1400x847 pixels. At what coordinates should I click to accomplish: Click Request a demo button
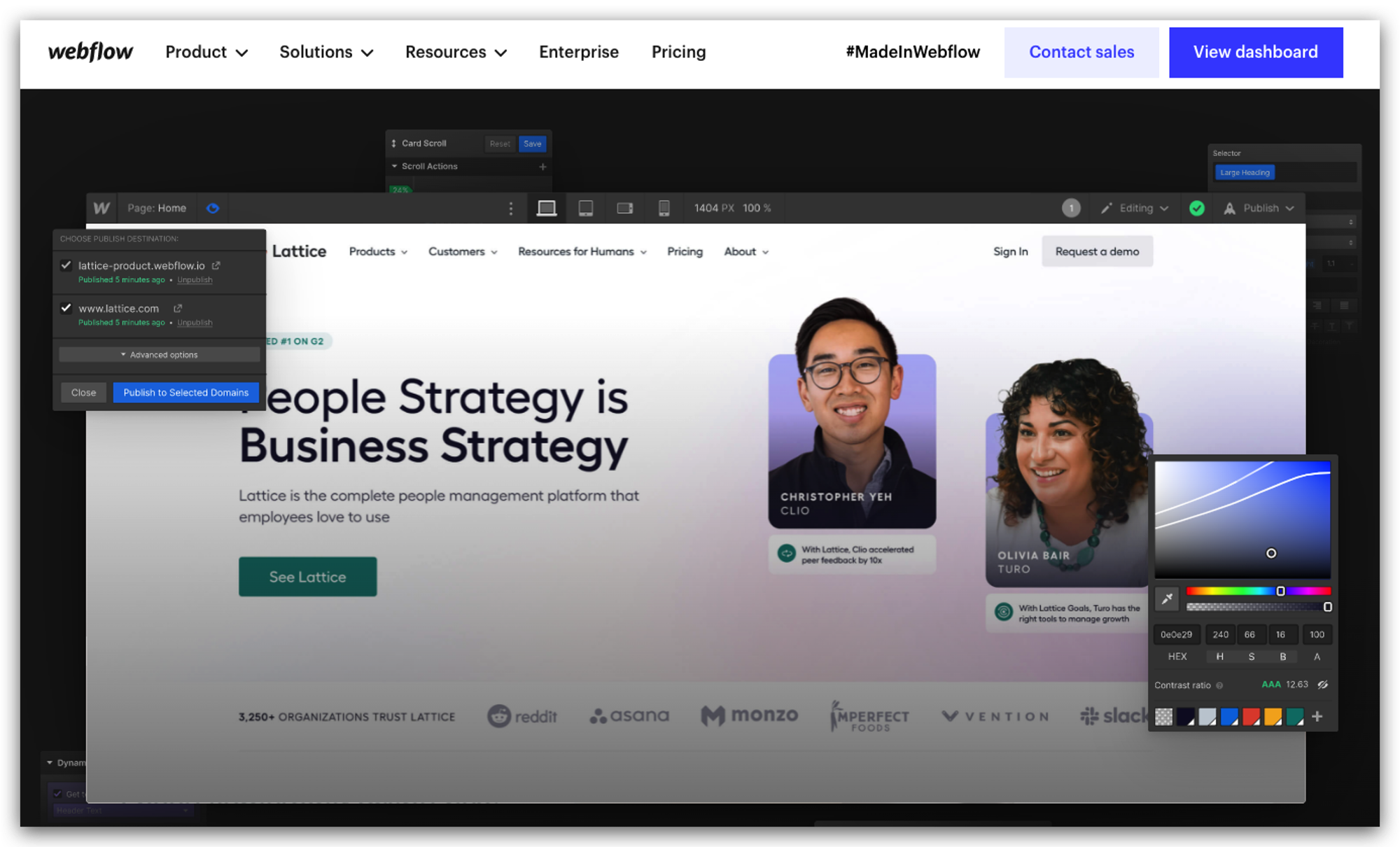click(1097, 251)
